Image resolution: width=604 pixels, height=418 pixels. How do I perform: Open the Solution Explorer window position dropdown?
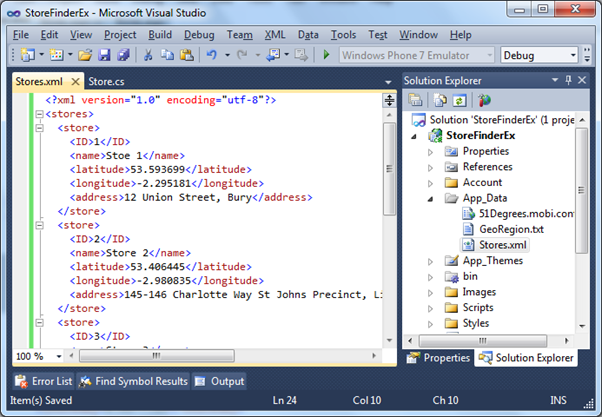coord(555,80)
